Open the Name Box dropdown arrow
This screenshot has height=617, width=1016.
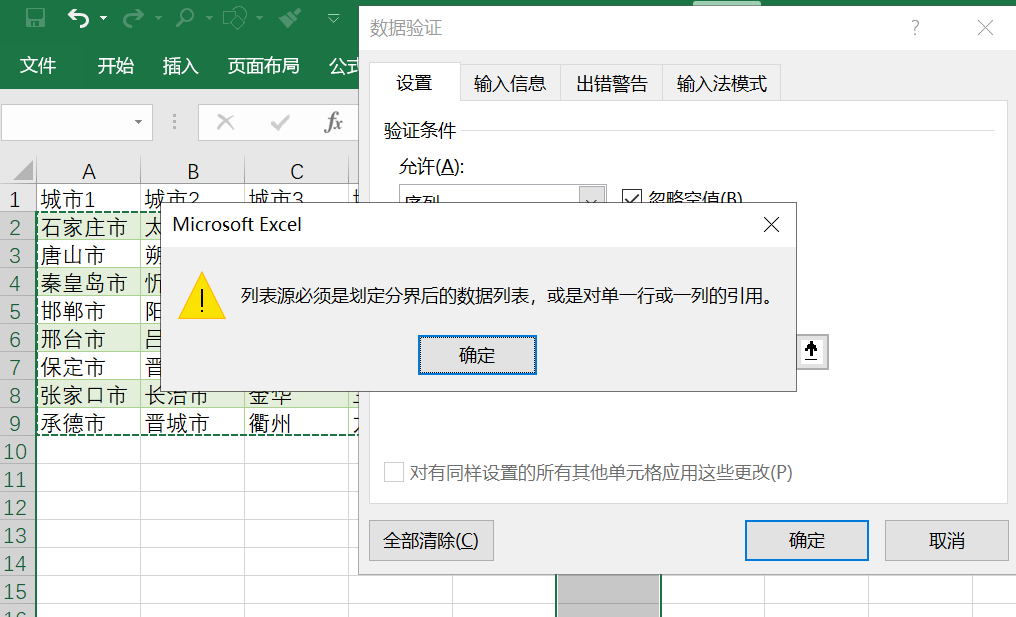[x=138, y=122]
